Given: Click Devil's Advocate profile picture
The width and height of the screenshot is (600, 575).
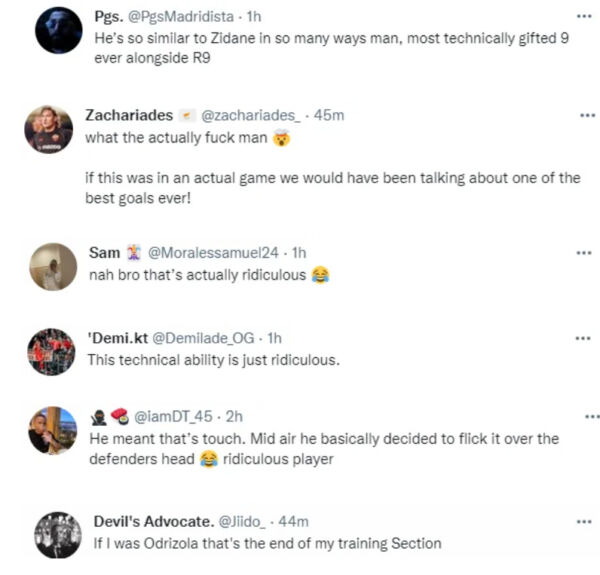Looking at the screenshot, I should 57,535.
